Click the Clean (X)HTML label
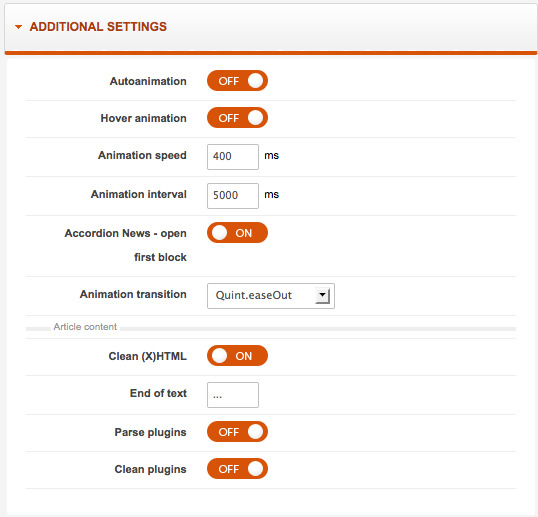538x517 pixels. (x=148, y=356)
